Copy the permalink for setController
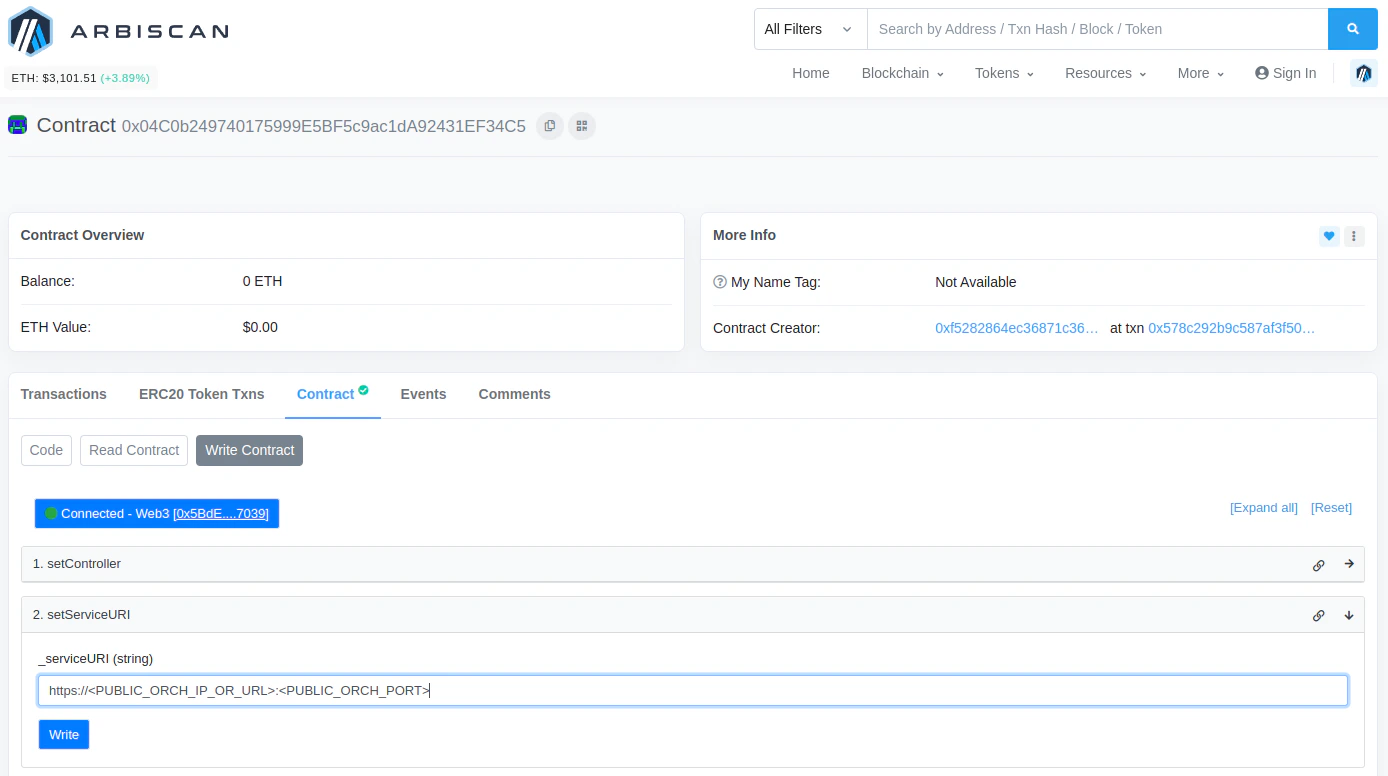 (x=1319, y=565)
